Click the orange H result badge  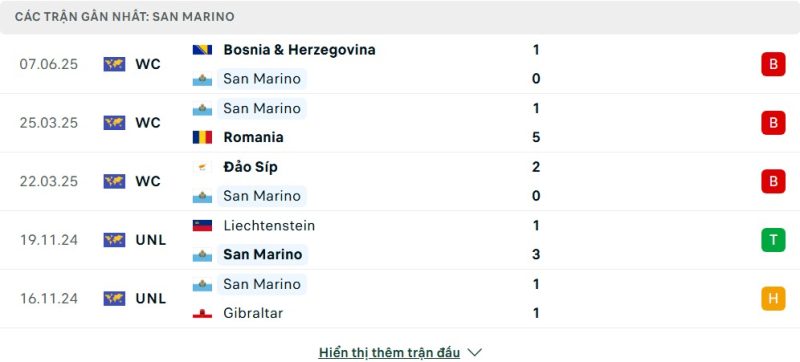[773, 299]
